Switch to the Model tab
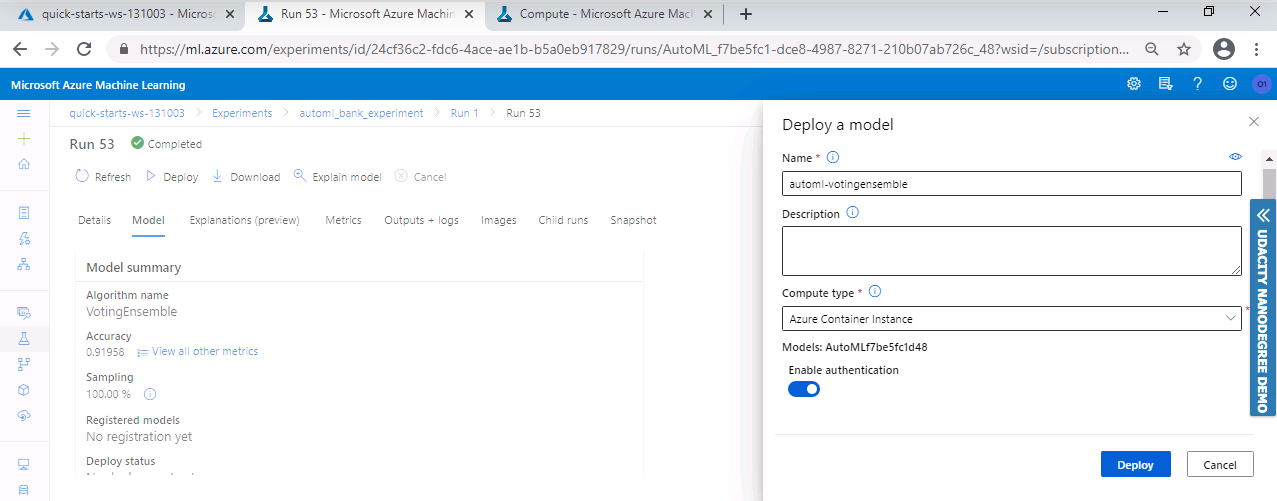Screen dimensions: 1277x501 (148, 220)
